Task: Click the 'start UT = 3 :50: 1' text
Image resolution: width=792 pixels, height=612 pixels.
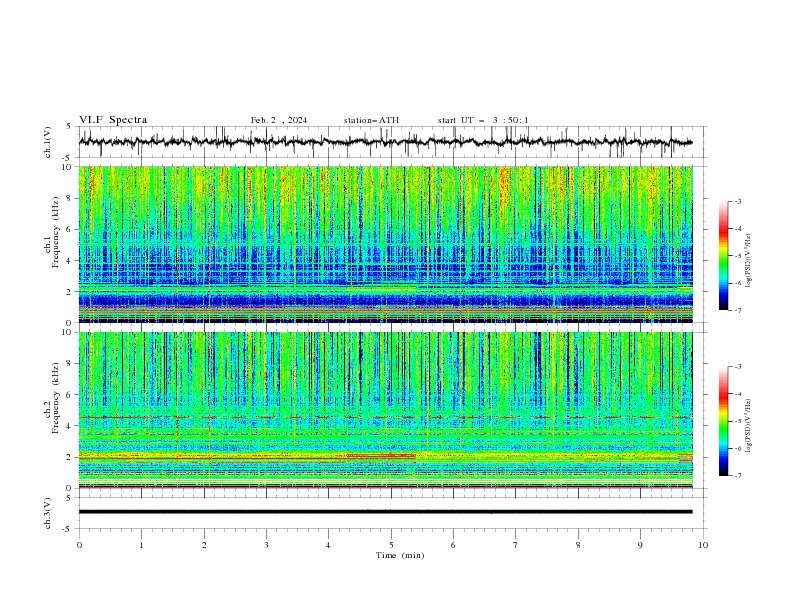Action: 483,120
